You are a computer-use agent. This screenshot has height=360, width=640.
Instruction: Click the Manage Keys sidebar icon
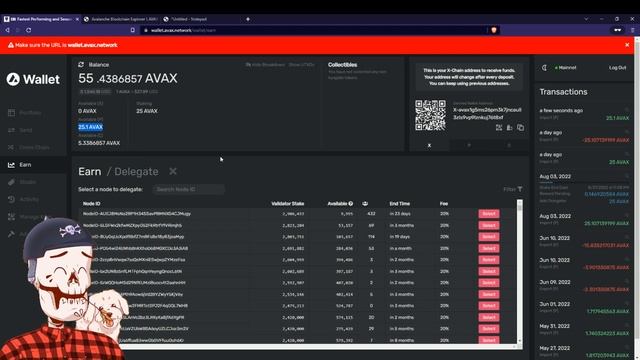tap(11, 217)
